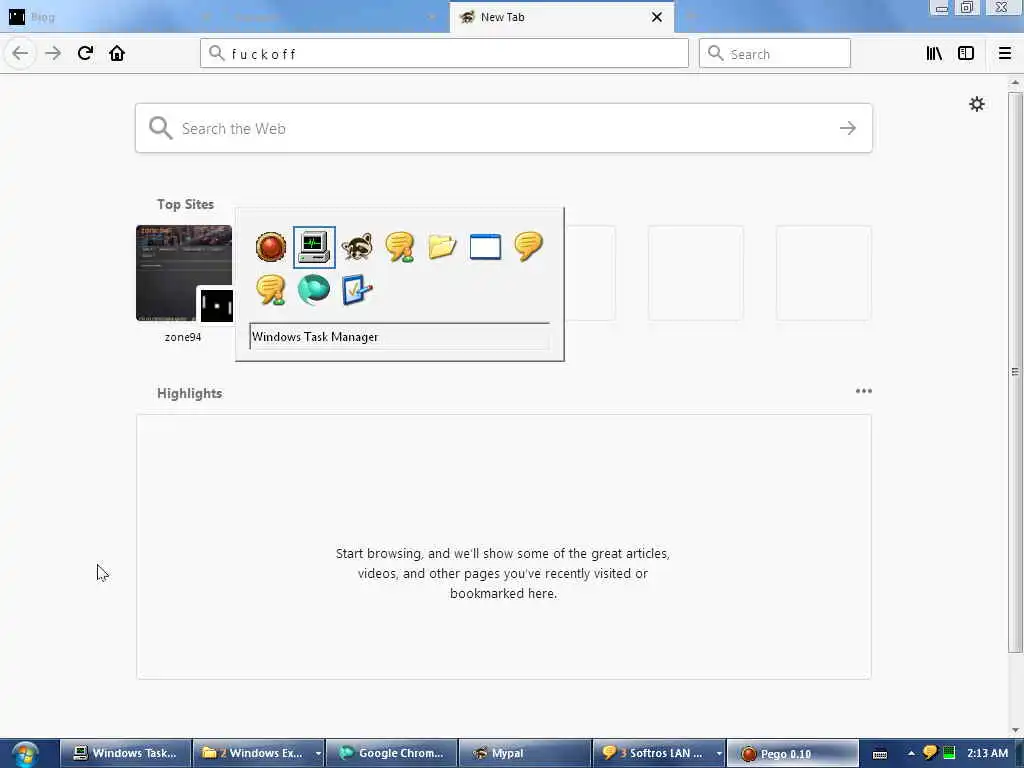Show hidden system tray icons
The image size is (1024, 768).
[911, 754]
